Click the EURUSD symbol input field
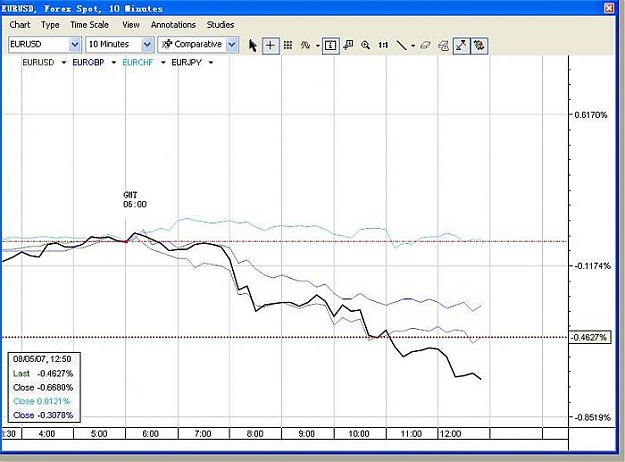 [x=39, y=44]
